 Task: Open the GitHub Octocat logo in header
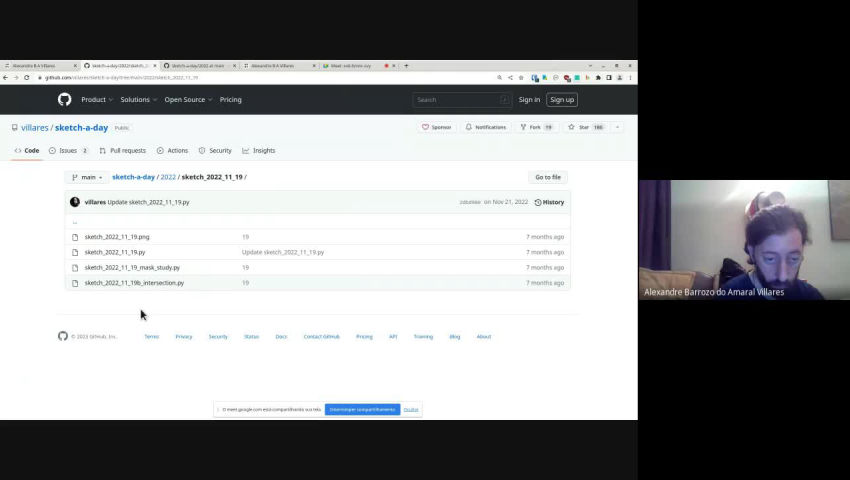[65, 99]
